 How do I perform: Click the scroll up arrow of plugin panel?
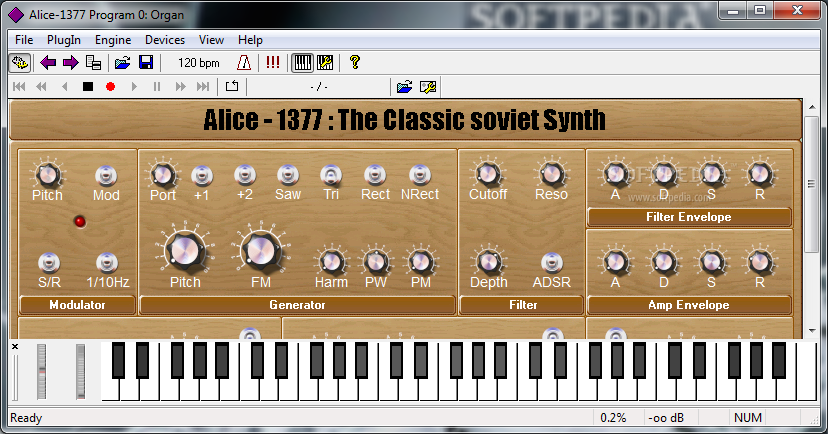(x=812, y=107)
